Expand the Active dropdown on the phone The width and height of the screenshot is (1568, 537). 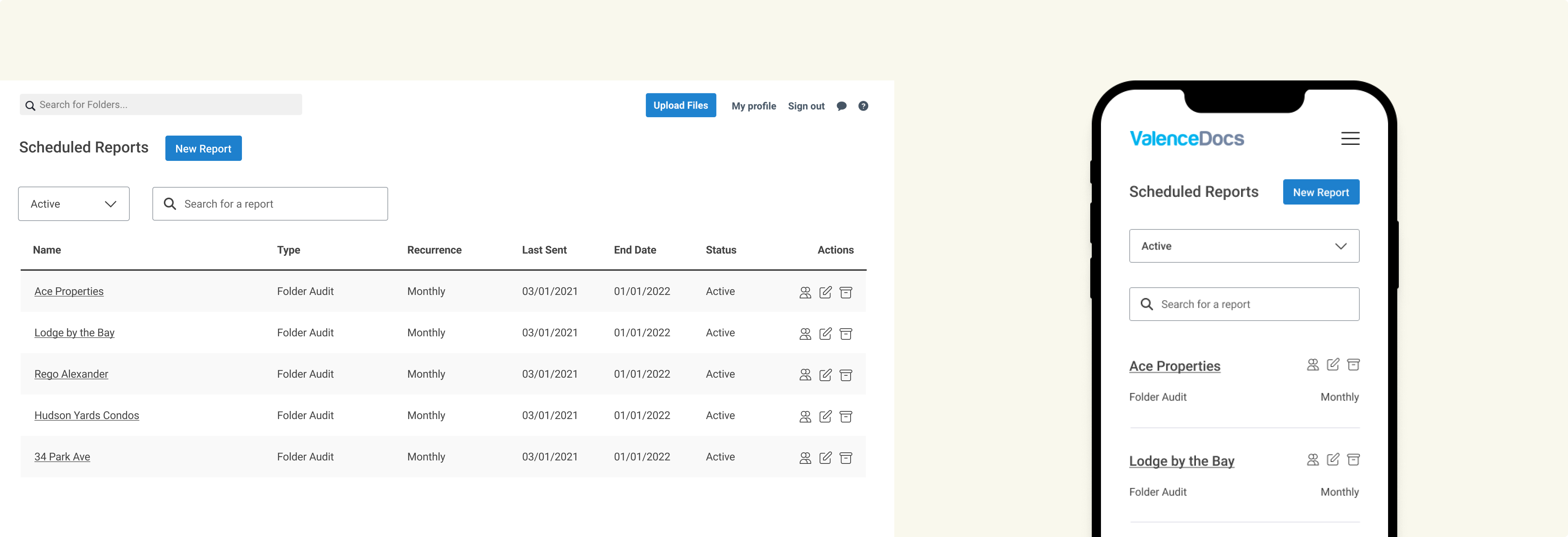tap(1244, 246)
